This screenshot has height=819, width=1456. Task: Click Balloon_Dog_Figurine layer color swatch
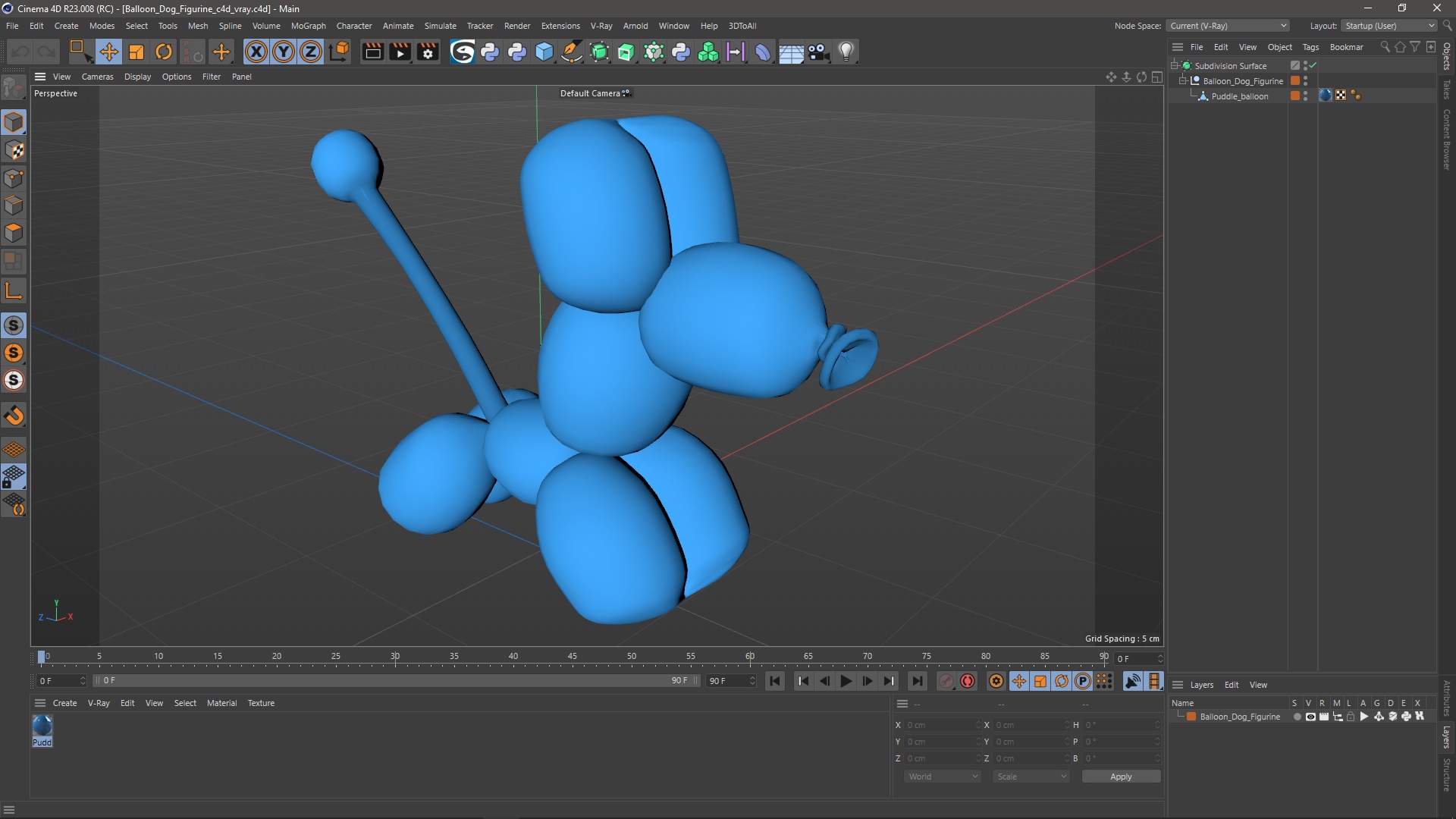pos(1191,717)
